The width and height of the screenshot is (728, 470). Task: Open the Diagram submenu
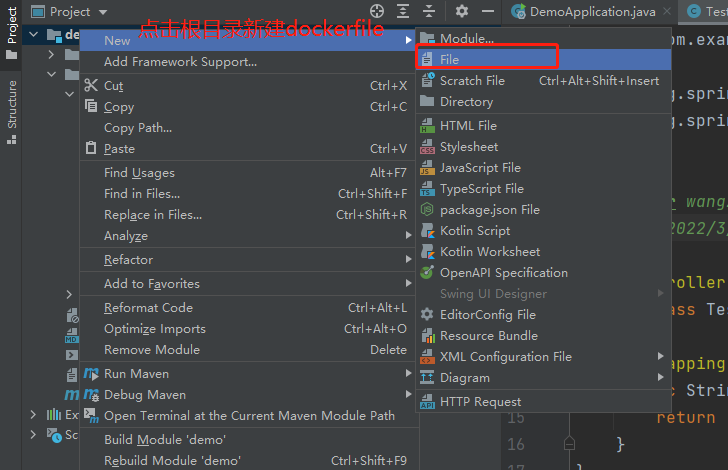pos(543,378)
